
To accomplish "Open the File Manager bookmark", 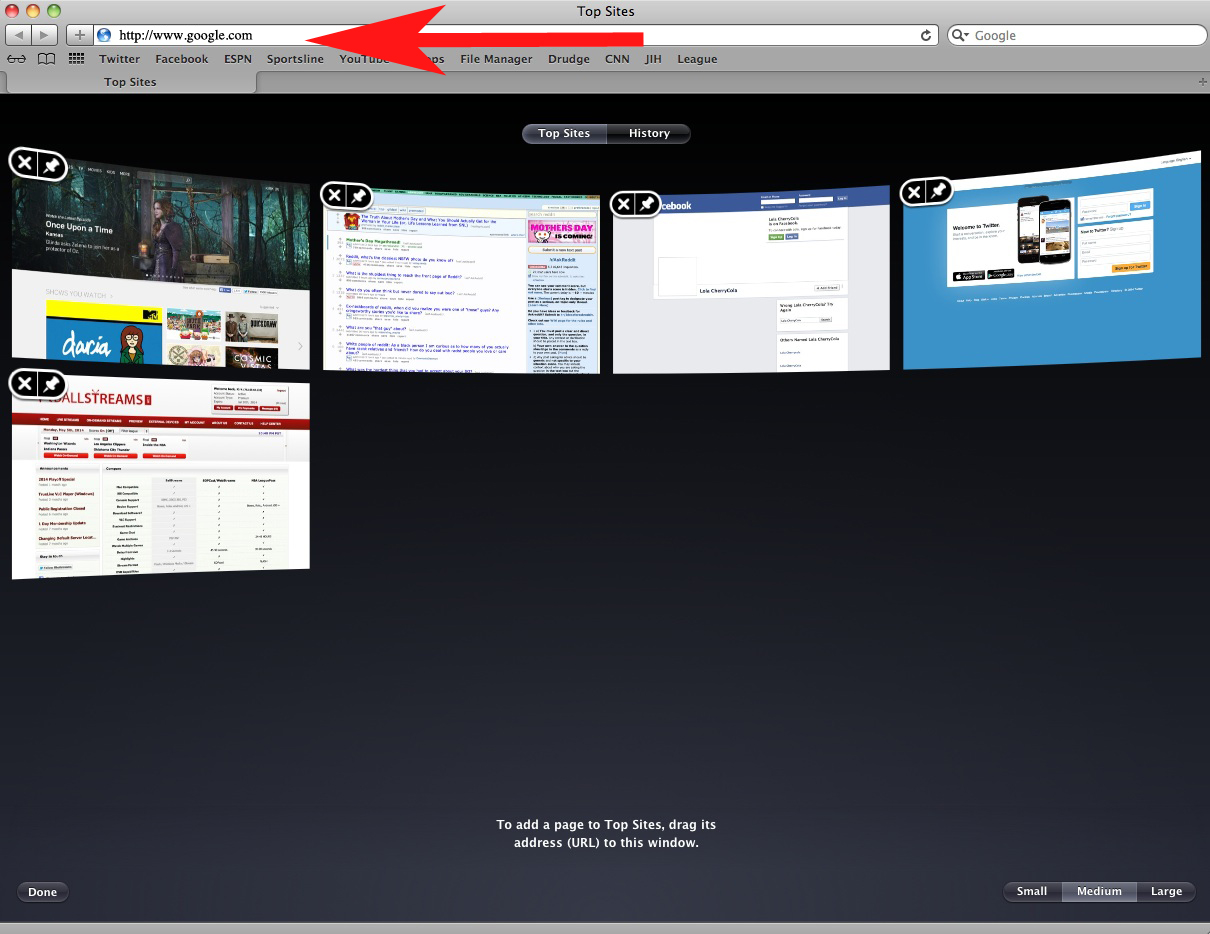I will tap(496, 59).
